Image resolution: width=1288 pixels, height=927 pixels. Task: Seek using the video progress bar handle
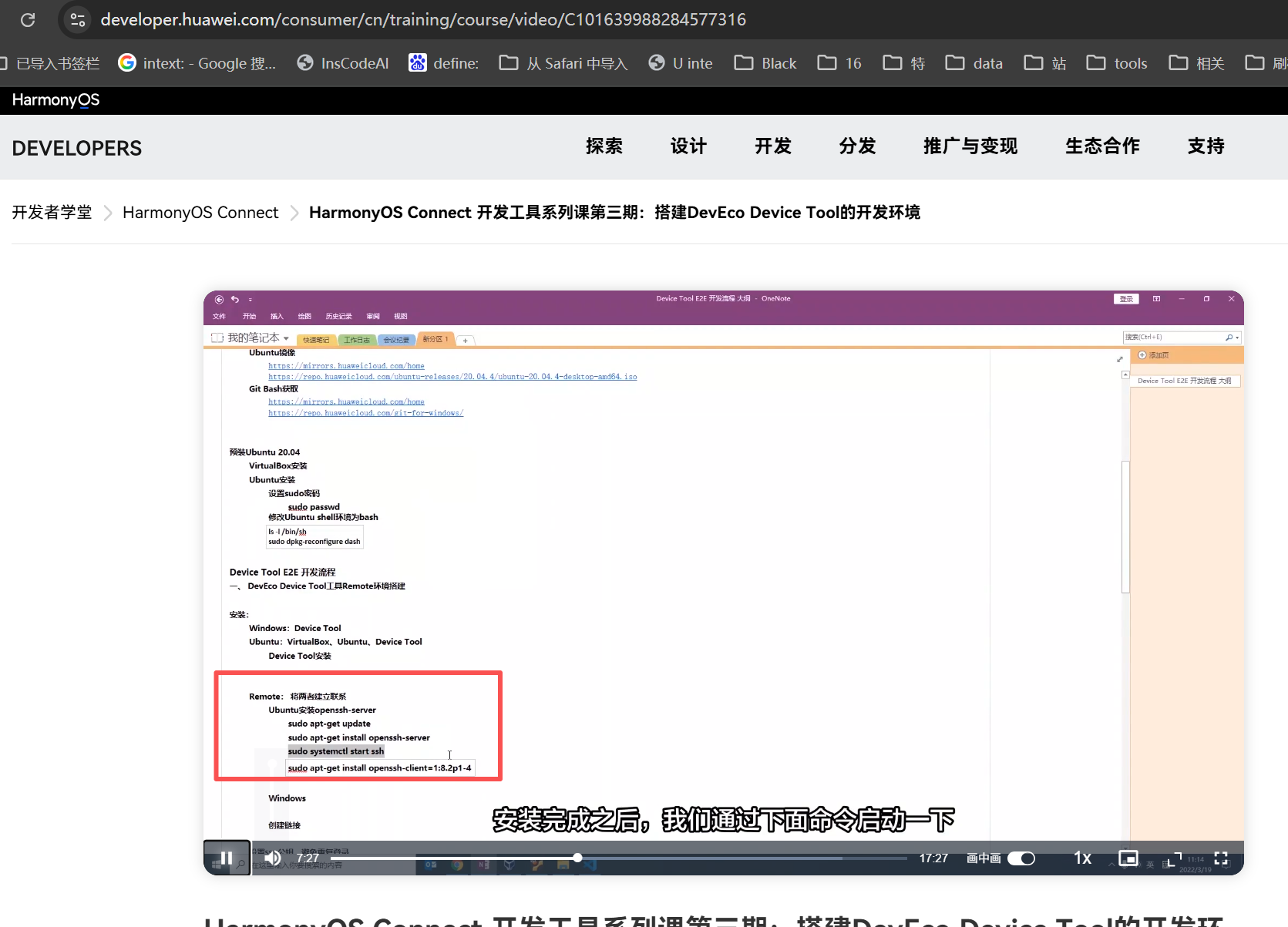(577, 858)
